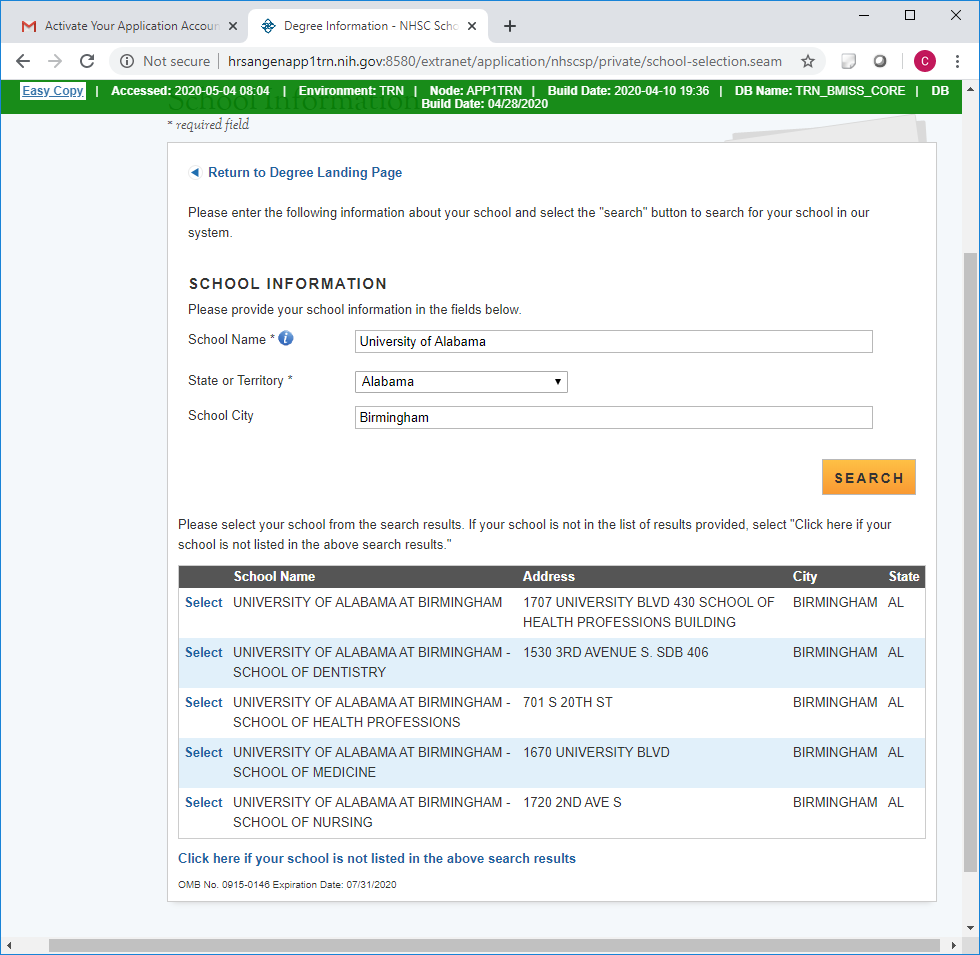Image resolution: width=980 pixels, height=955 pixels.
Task: Reload the current page
Action: click(87, 61)
